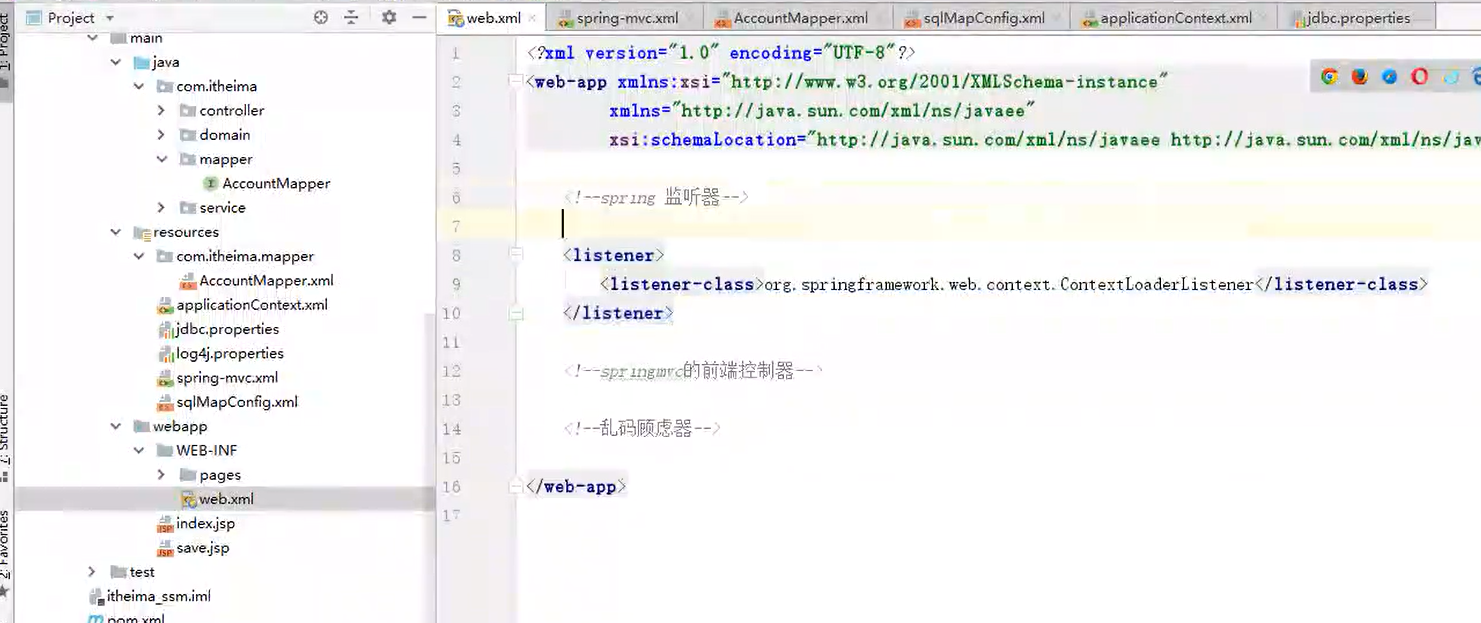
Task: Launch the page in Firefox
Action: tap(1358, 75)
